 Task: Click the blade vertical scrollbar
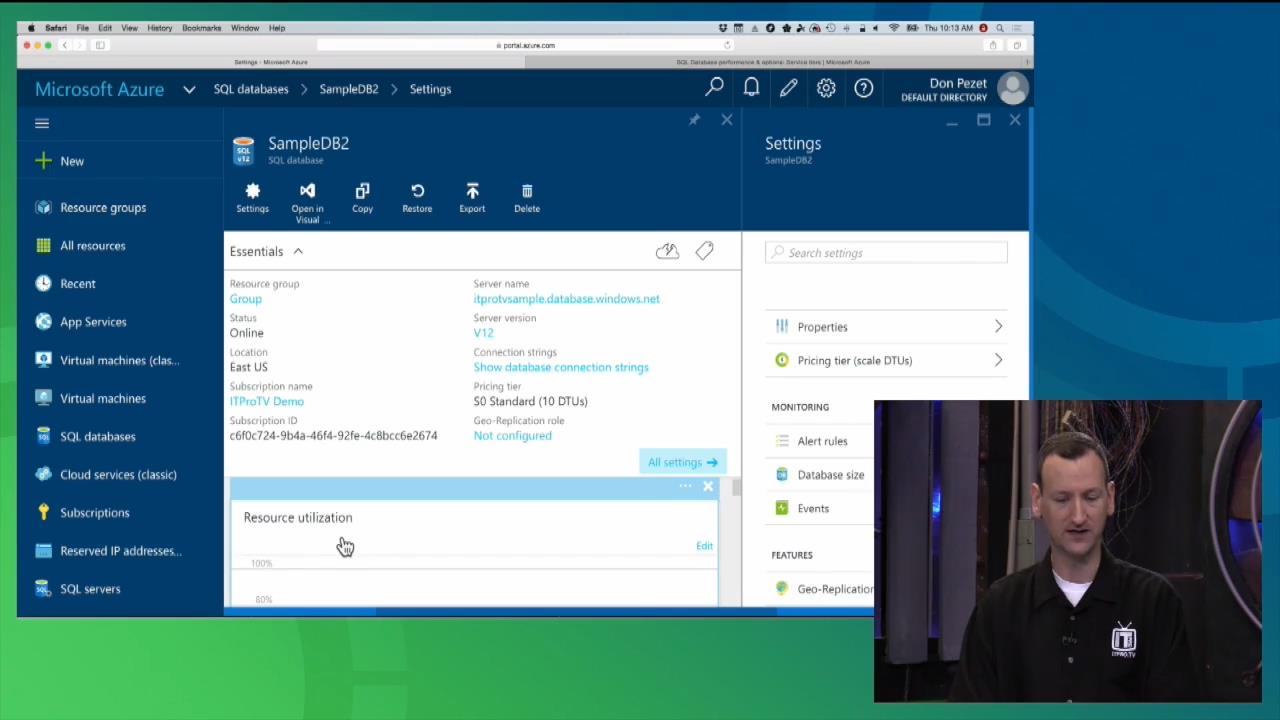pyautogui.click(x=737, y=488)
